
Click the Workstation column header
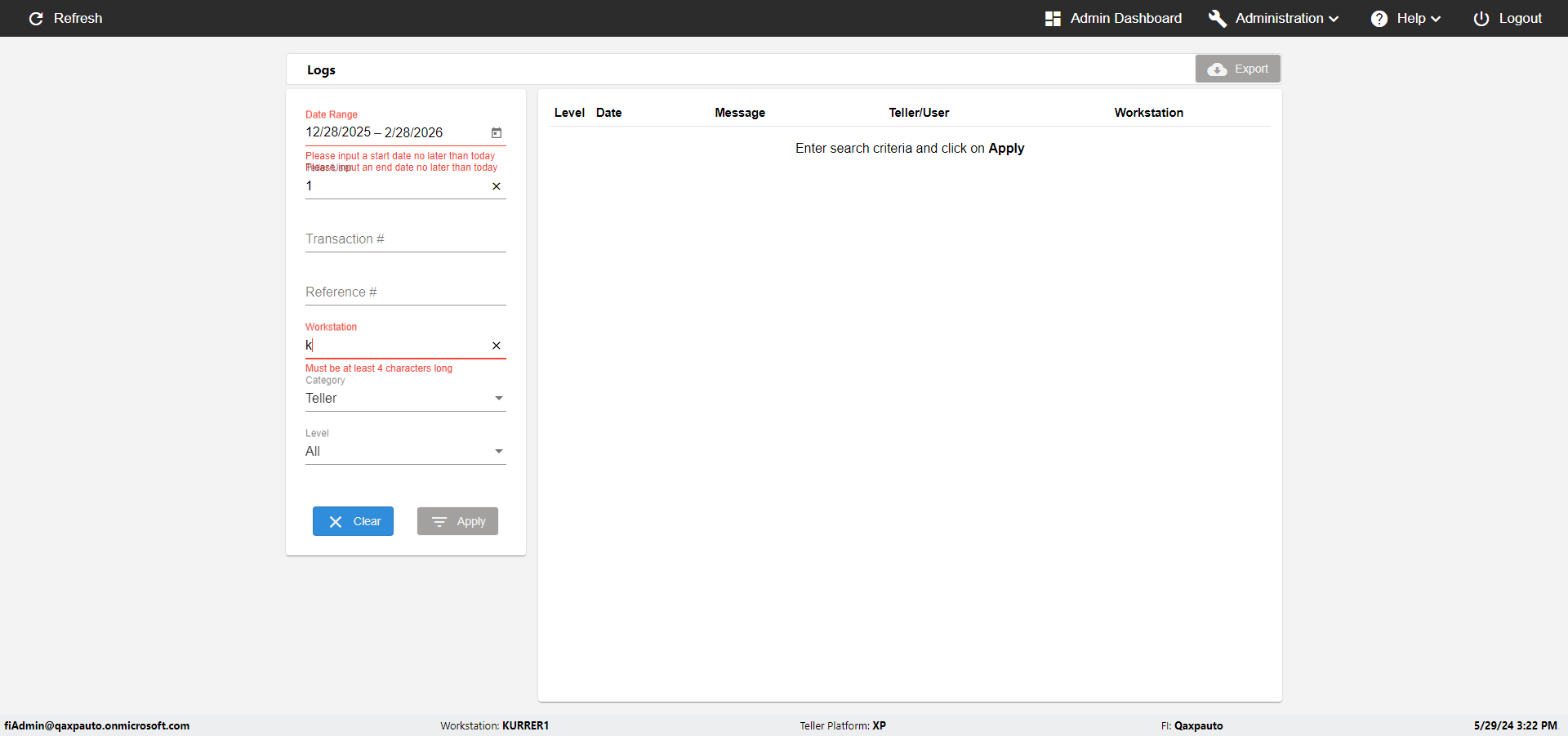[x=1148, y=113]
